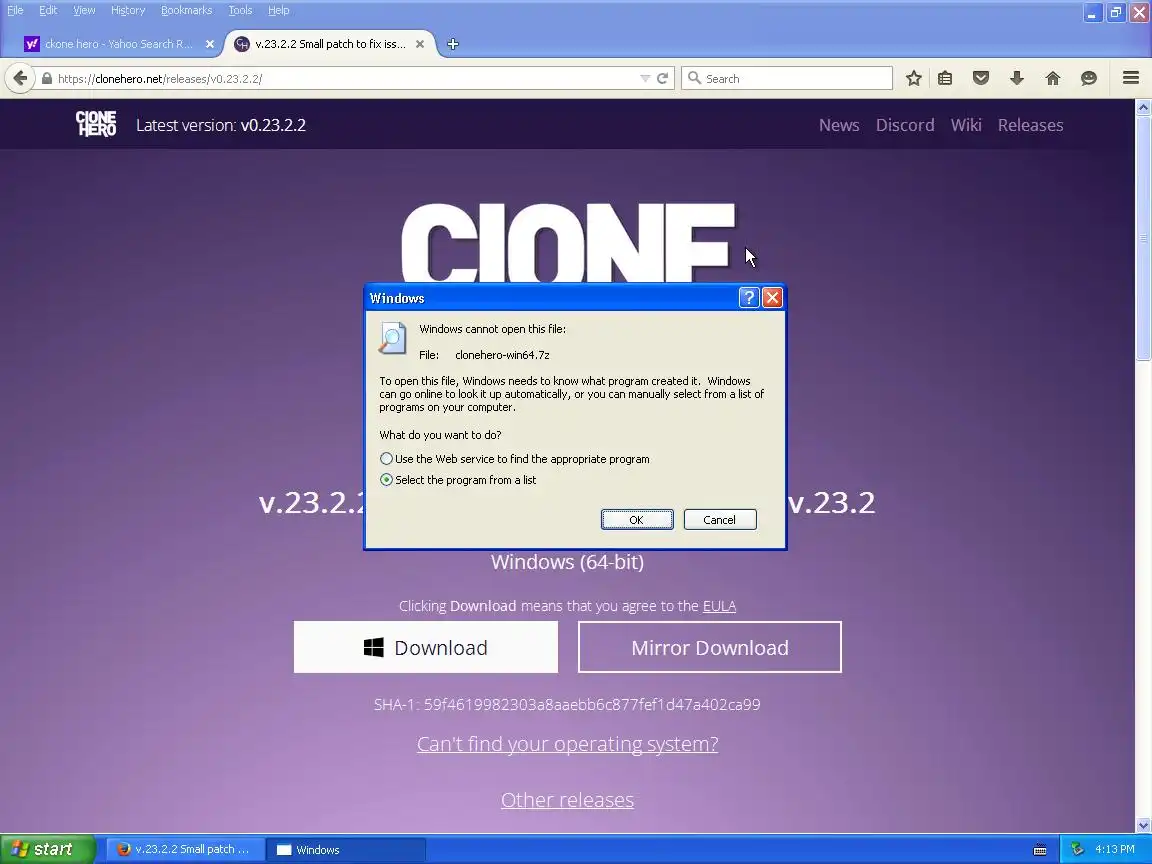Open the Wiki link
This screenshot has height=864, width=1152.
[x=966, y=125]
